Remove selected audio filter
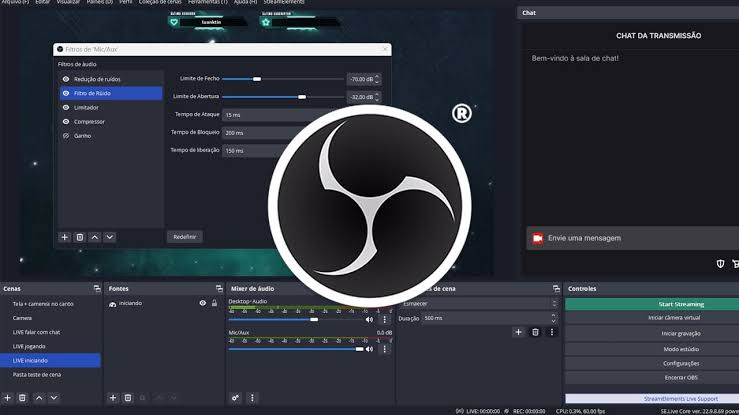 tap(80, 237)
